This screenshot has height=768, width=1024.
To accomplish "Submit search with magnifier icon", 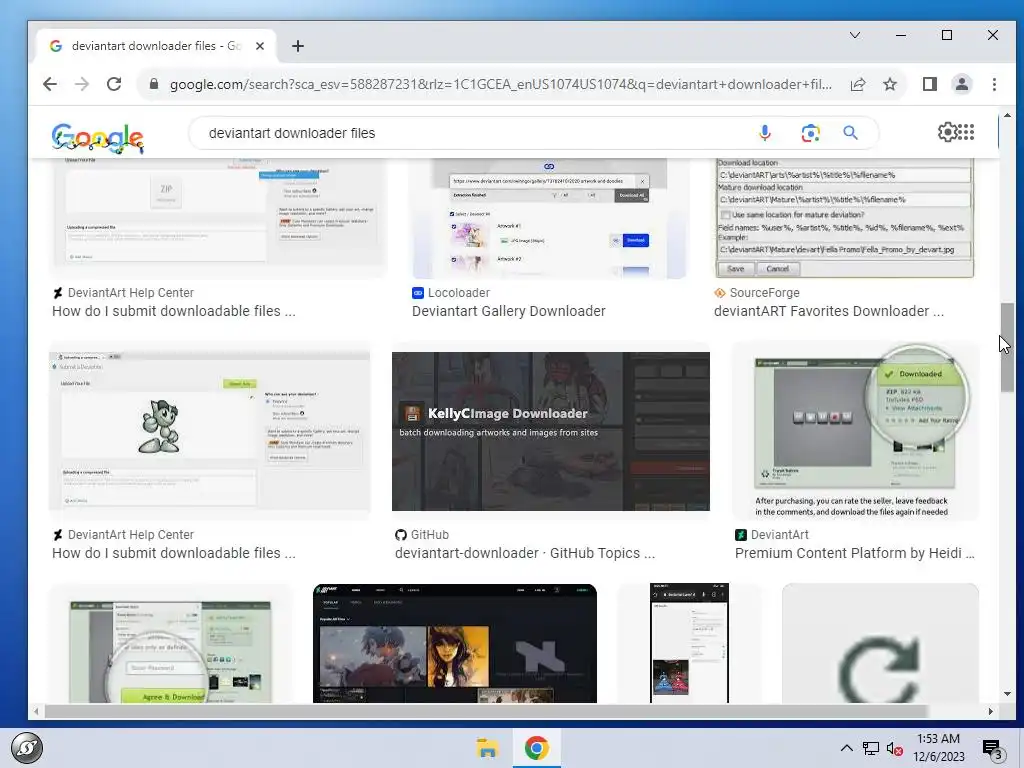I will [x=850, y=133].
